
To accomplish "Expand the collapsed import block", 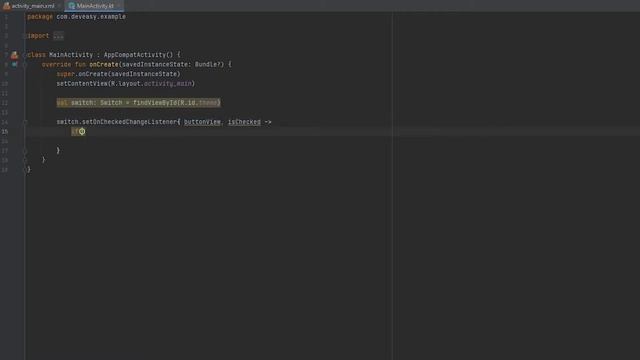I will click(x=25, y=36).
